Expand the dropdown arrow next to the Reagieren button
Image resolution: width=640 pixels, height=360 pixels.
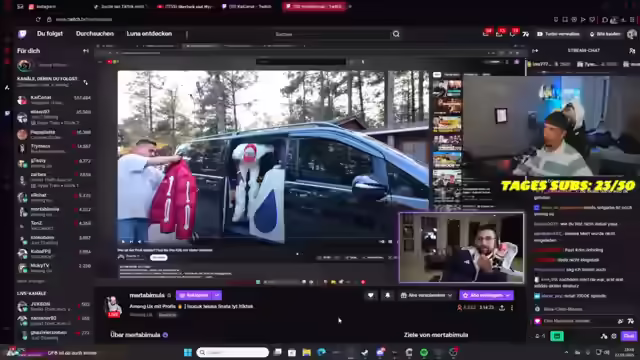217,295
